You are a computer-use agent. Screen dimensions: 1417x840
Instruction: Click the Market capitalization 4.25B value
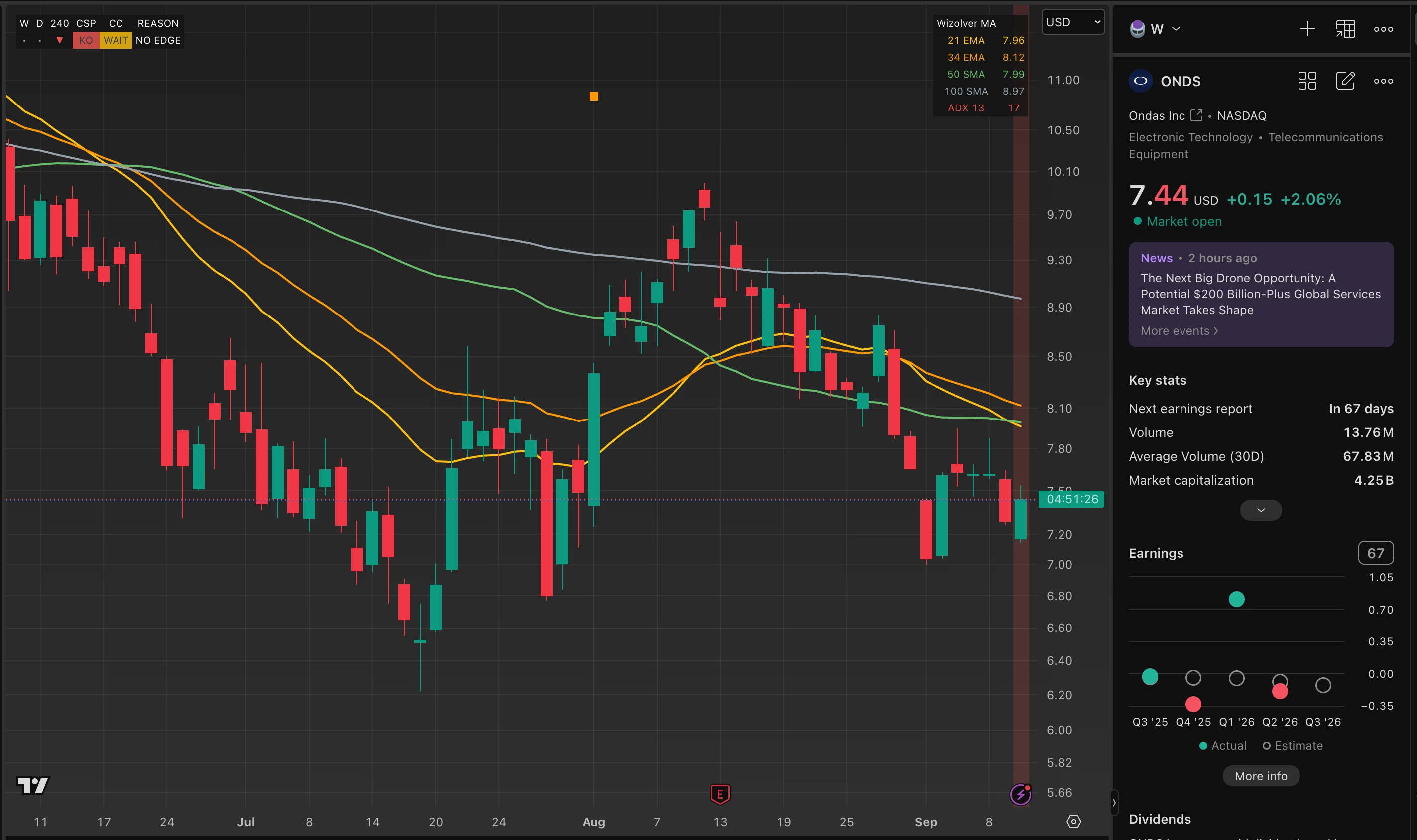(1373, 480)
